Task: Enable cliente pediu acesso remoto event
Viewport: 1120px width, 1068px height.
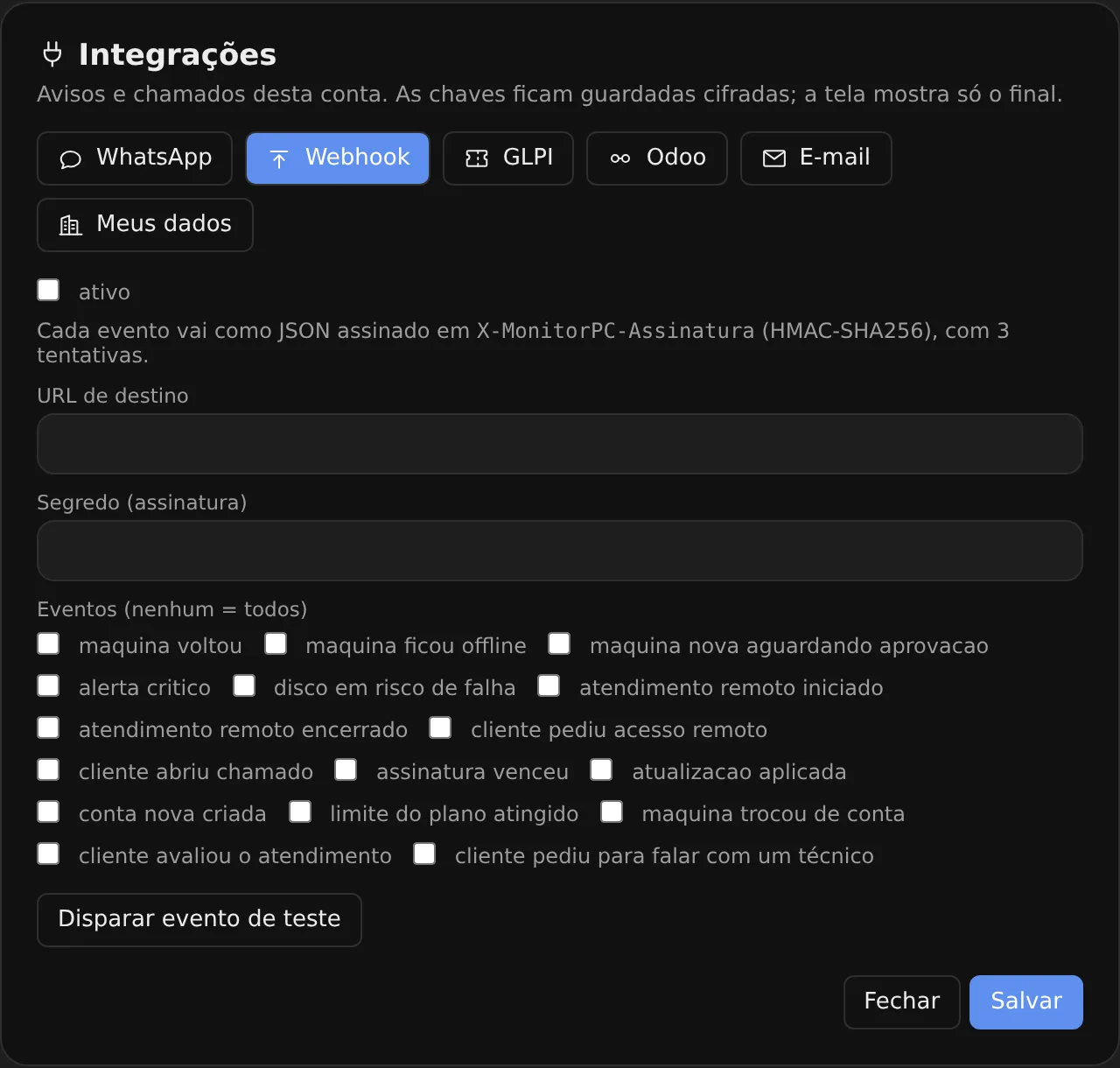Action: [440, 727]
